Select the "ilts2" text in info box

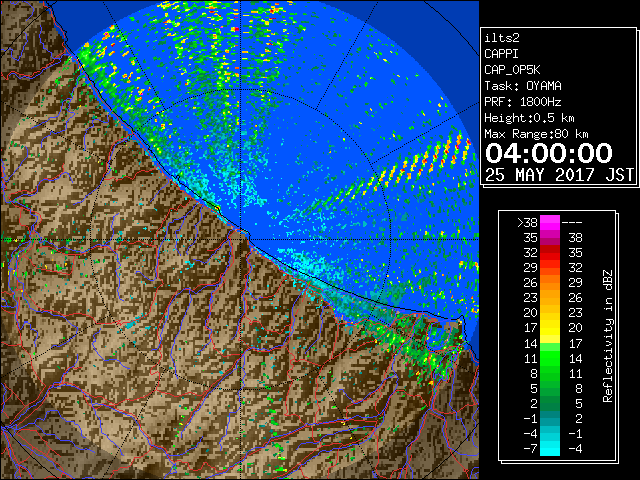pyautogui.click(x=502, y=38)
